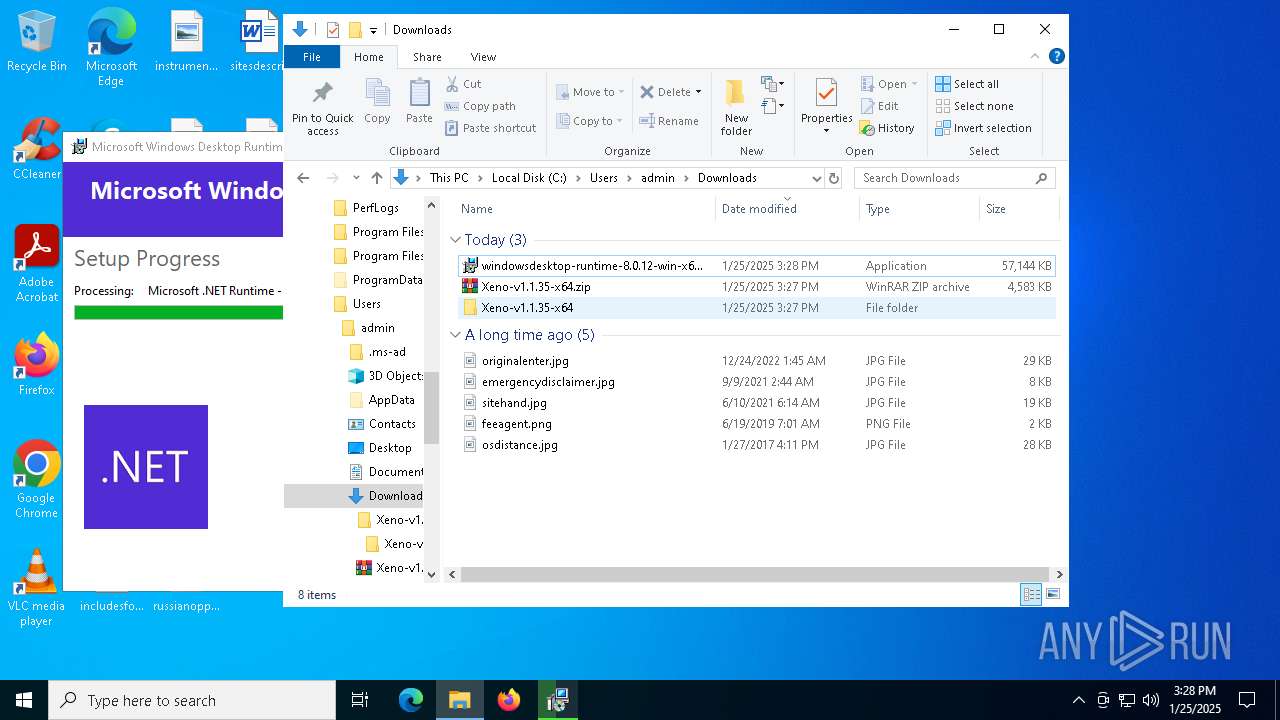
Task: Open Explorer Help question mark icon
Action: click(x=1056, y=57)
